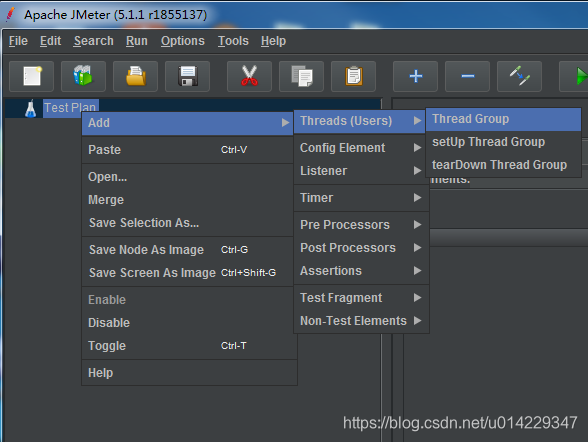Open the Post Processors submenu
Viewport: 588px width, 442px height.
click(x=361, y=248)
